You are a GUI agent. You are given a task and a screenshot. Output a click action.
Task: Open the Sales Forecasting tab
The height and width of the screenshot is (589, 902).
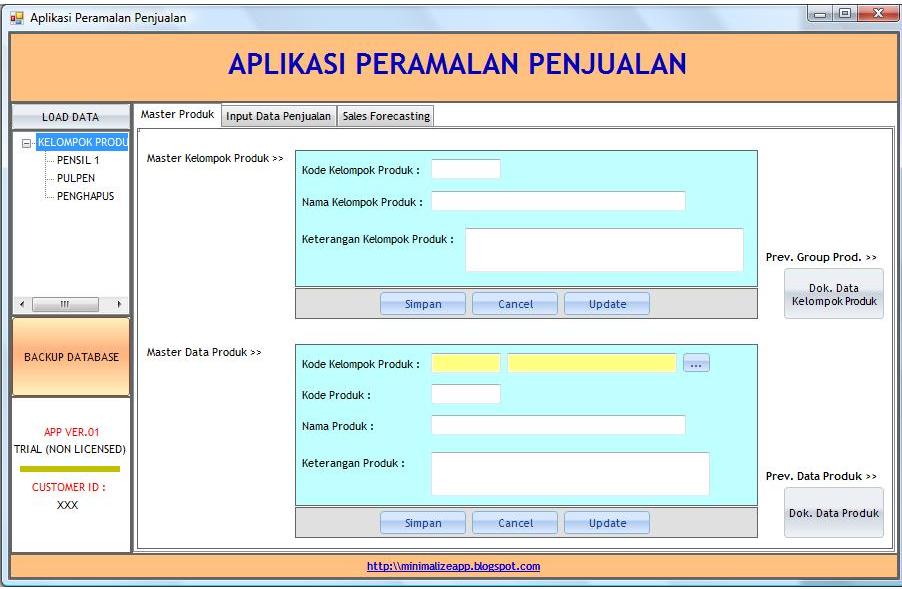[x=385, y=116]
